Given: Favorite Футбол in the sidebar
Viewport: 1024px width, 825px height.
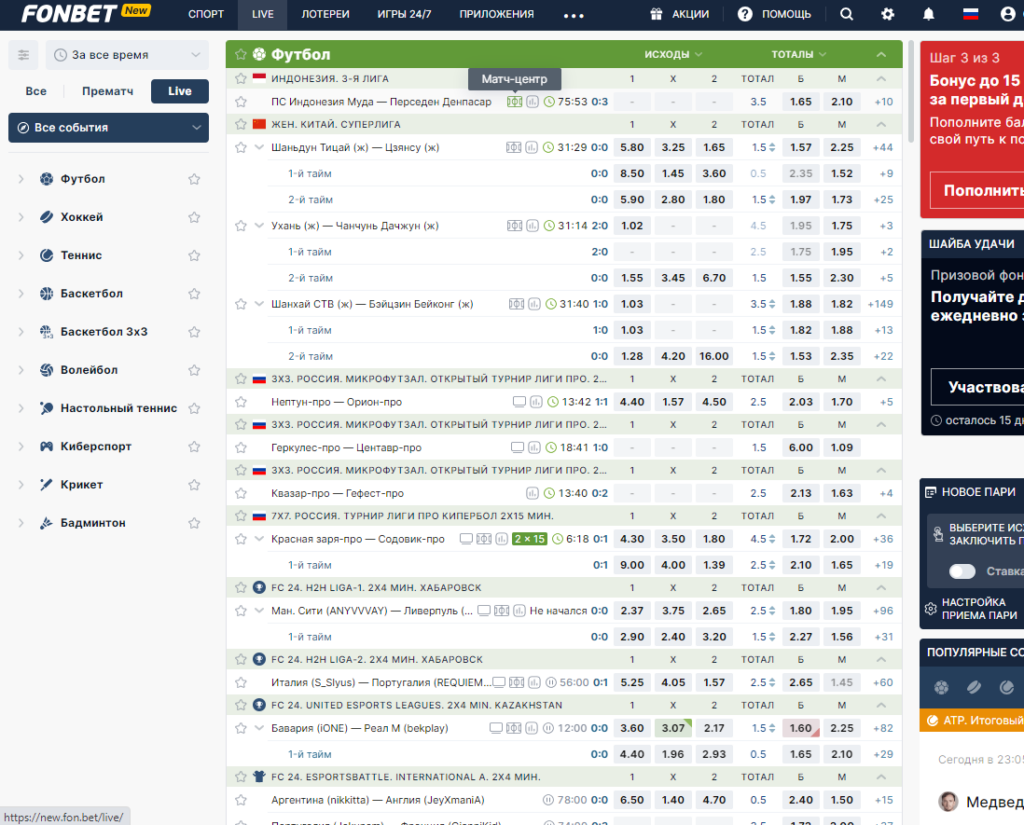Looking at the screenshot, I should [x=194, y=180].
